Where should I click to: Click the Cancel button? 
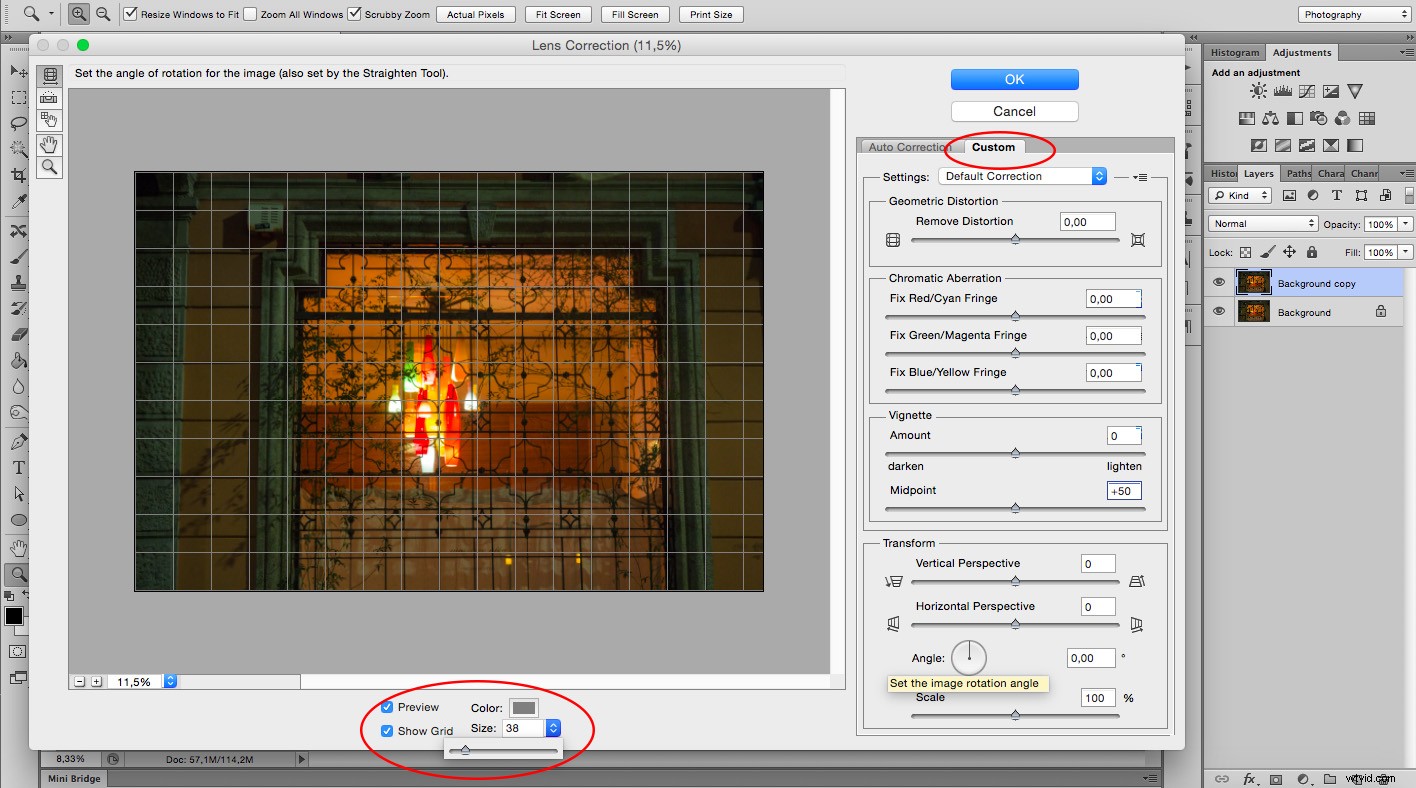coord(1014,111)
